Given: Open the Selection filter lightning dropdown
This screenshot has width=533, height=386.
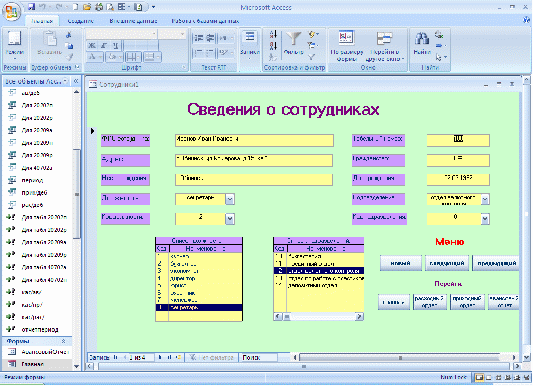Looking at the screenshot, I should 313,34.
